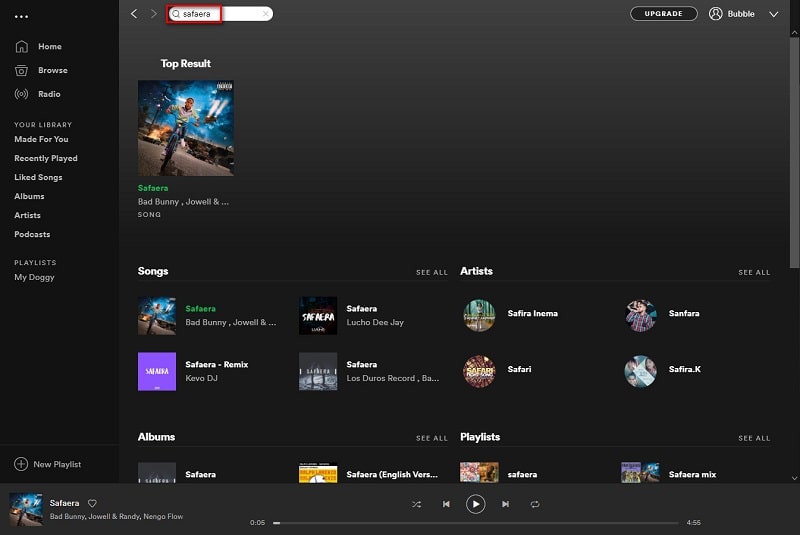800x535 pixels.
Task: Open the My Doggy playlist
Action: (x=34, y=277)
